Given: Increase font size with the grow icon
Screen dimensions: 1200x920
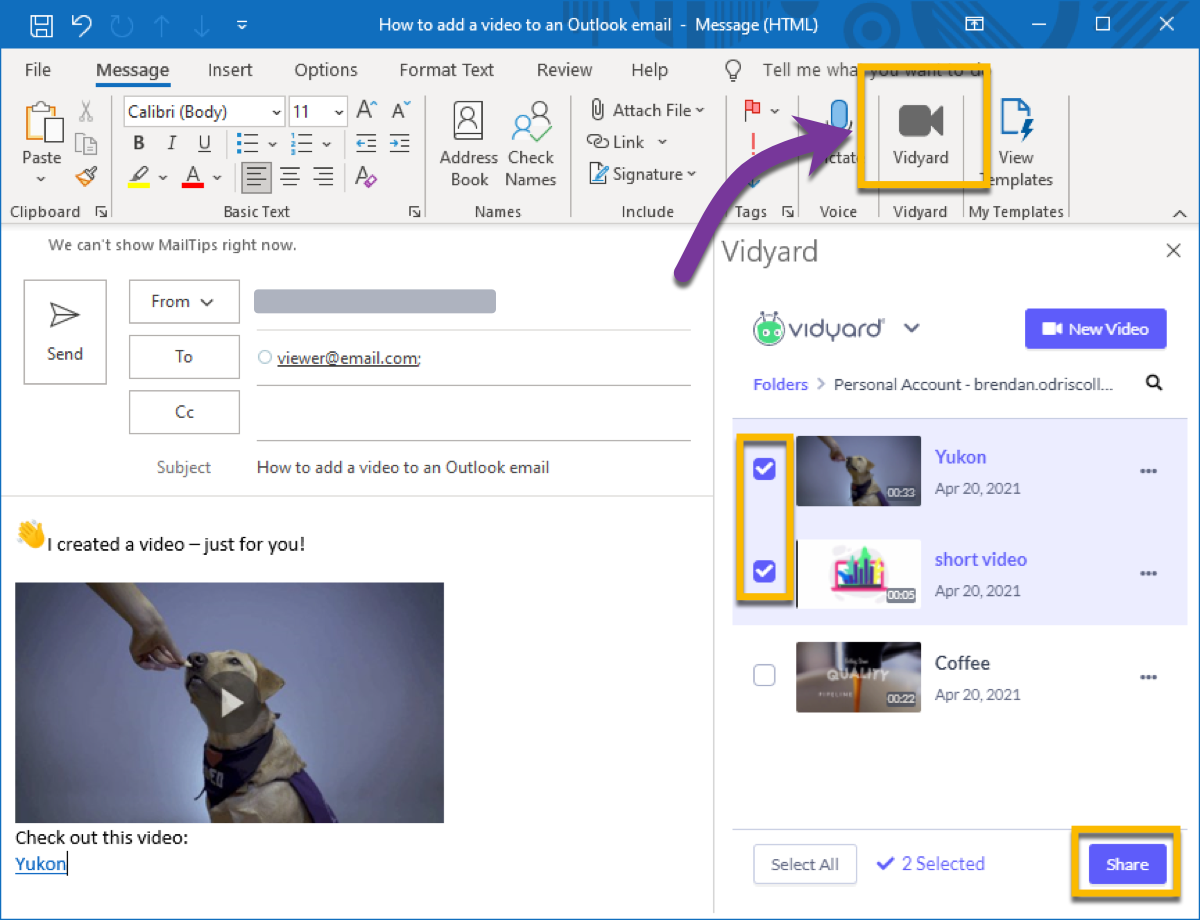Looking at the screenshot, I should [x=367, y=111].
